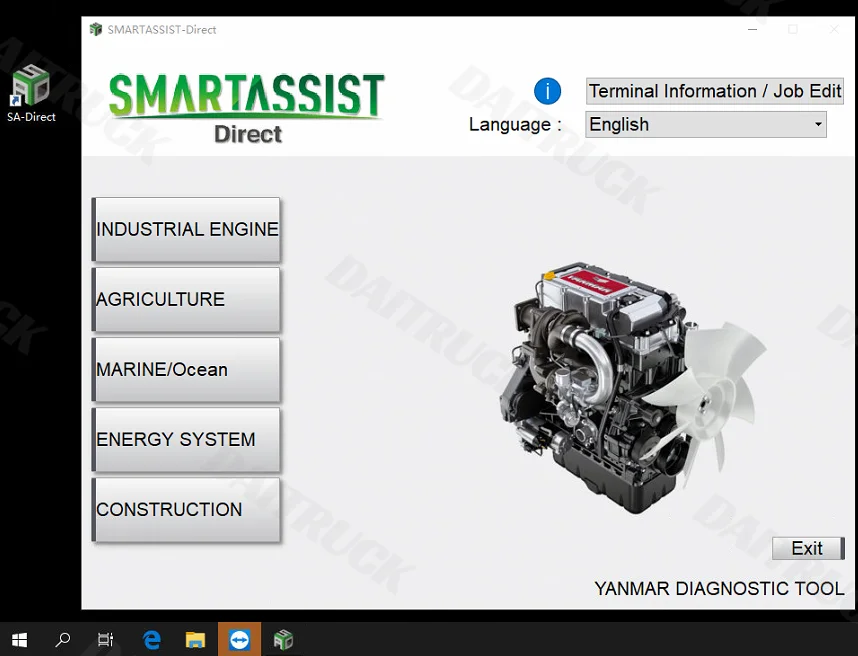Open the MARINE/Ocean category
858x656 pixels.
pyautogui.click(x=186, y=369)
